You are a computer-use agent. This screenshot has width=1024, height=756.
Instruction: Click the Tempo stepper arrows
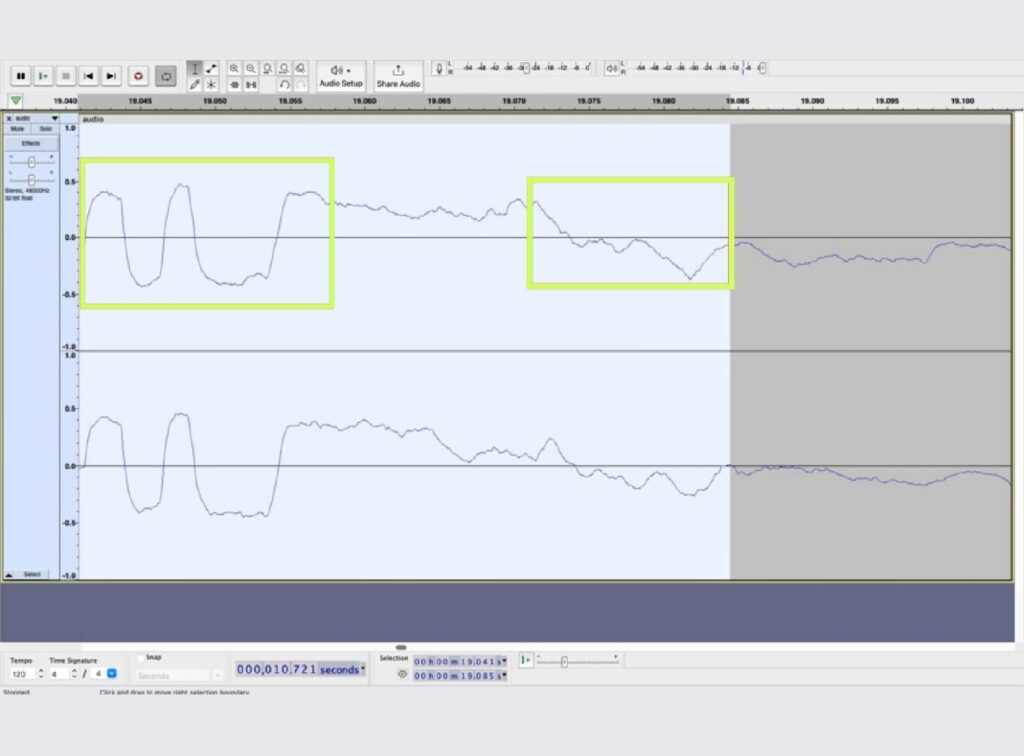[41, 674]
